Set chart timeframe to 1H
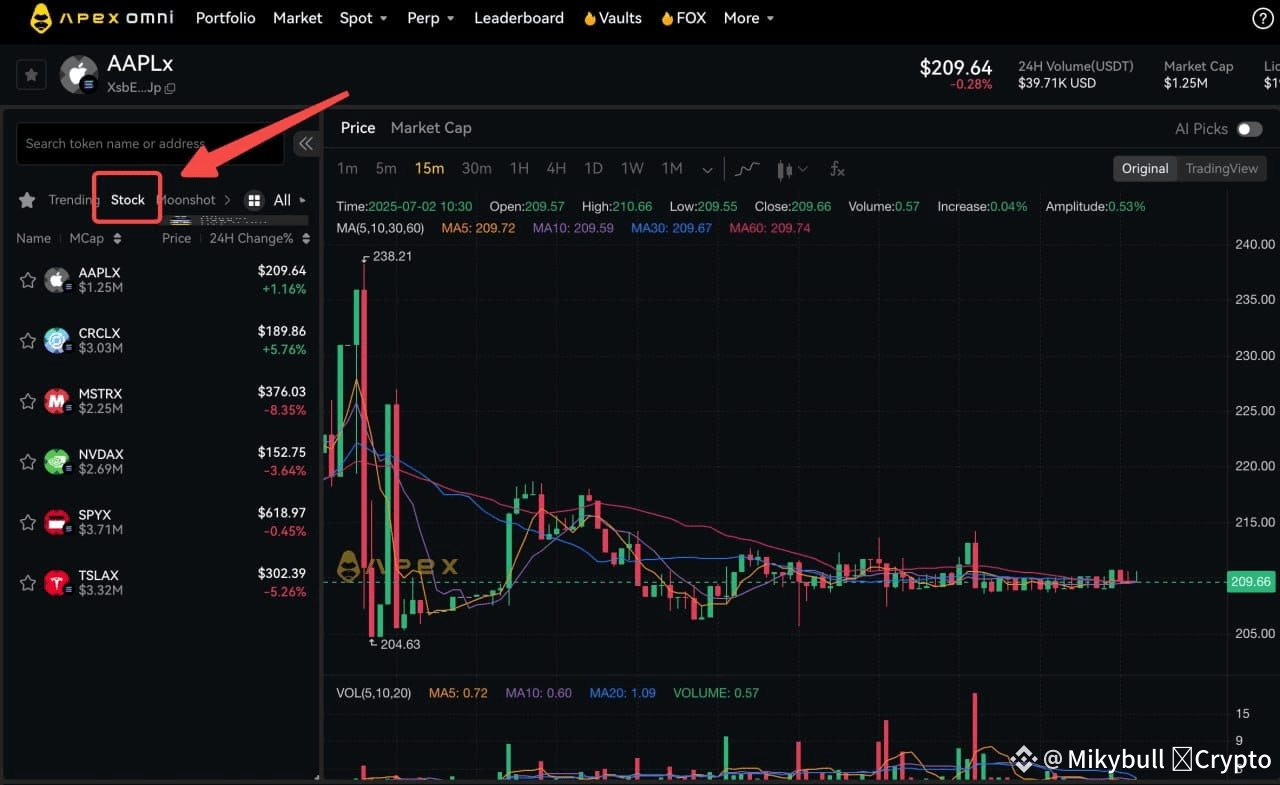The image size is (1280, 785). 519,169
